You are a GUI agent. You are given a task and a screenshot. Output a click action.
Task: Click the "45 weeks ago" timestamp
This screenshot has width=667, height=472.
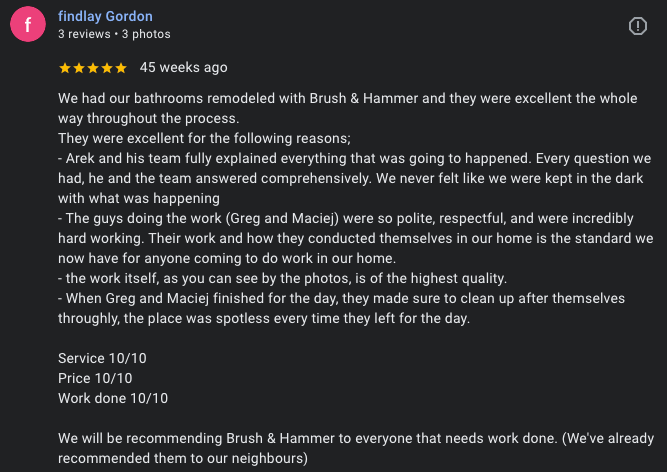point(184,68)
